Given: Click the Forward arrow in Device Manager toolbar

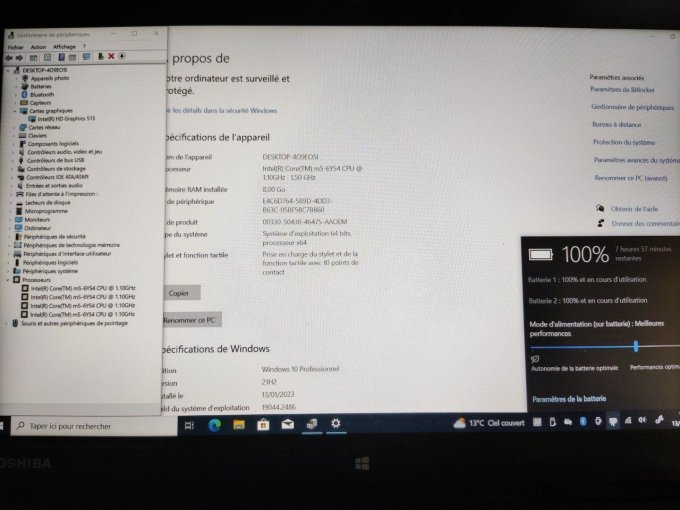Looking at the screenshot, I should point(19,57).
